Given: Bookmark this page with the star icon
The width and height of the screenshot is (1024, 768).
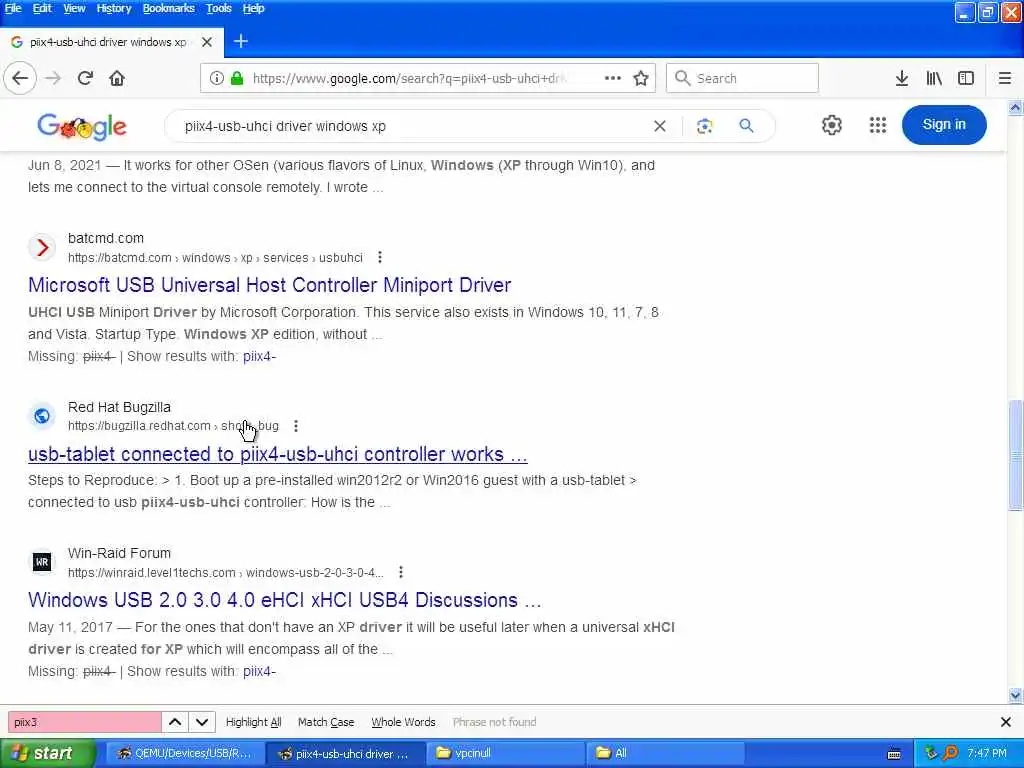Looking at the screenshot, I should click(x=641, y=78).
